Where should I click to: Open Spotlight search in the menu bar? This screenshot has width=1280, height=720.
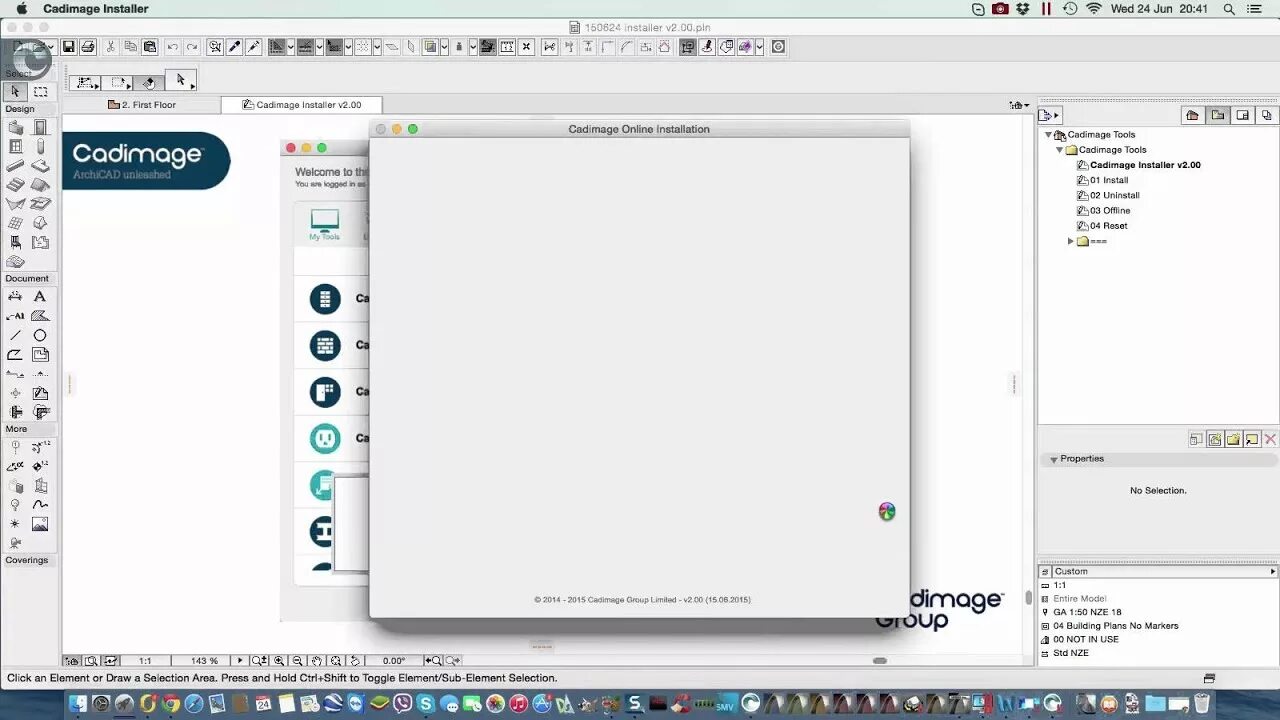pyautogui.click(x=1229, y=9)
